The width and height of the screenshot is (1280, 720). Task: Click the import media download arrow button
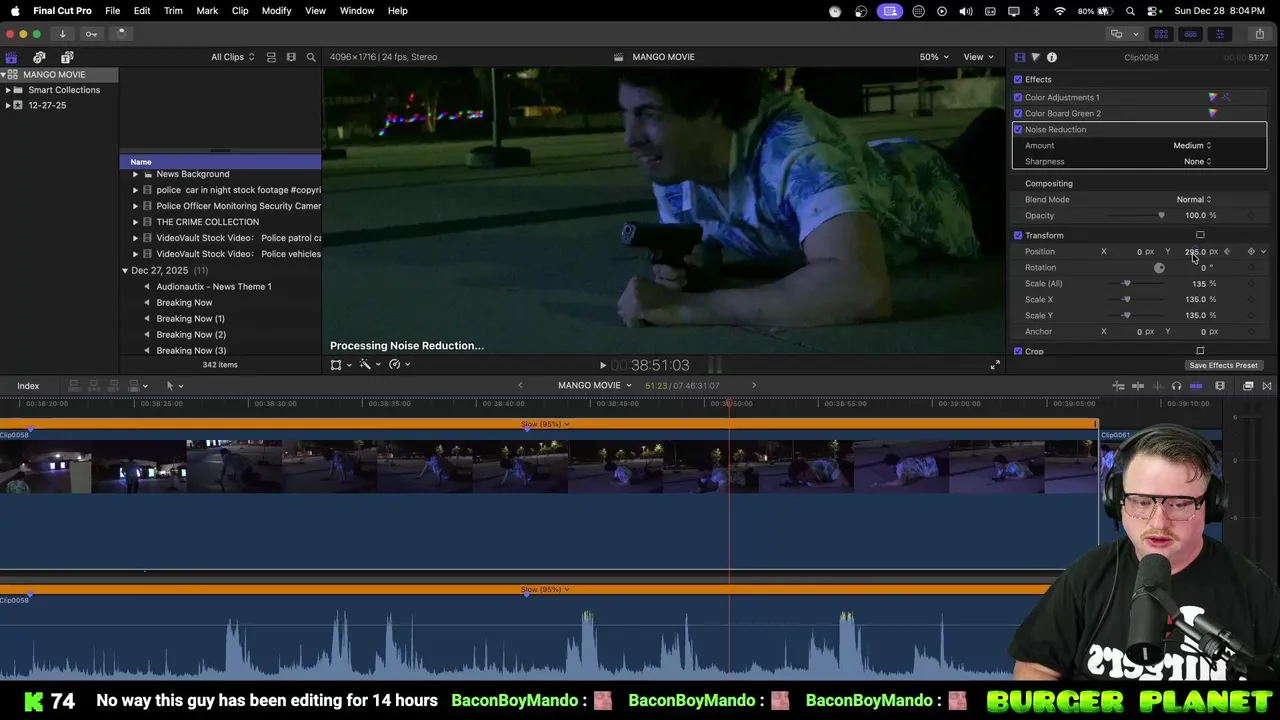point(62,33)
